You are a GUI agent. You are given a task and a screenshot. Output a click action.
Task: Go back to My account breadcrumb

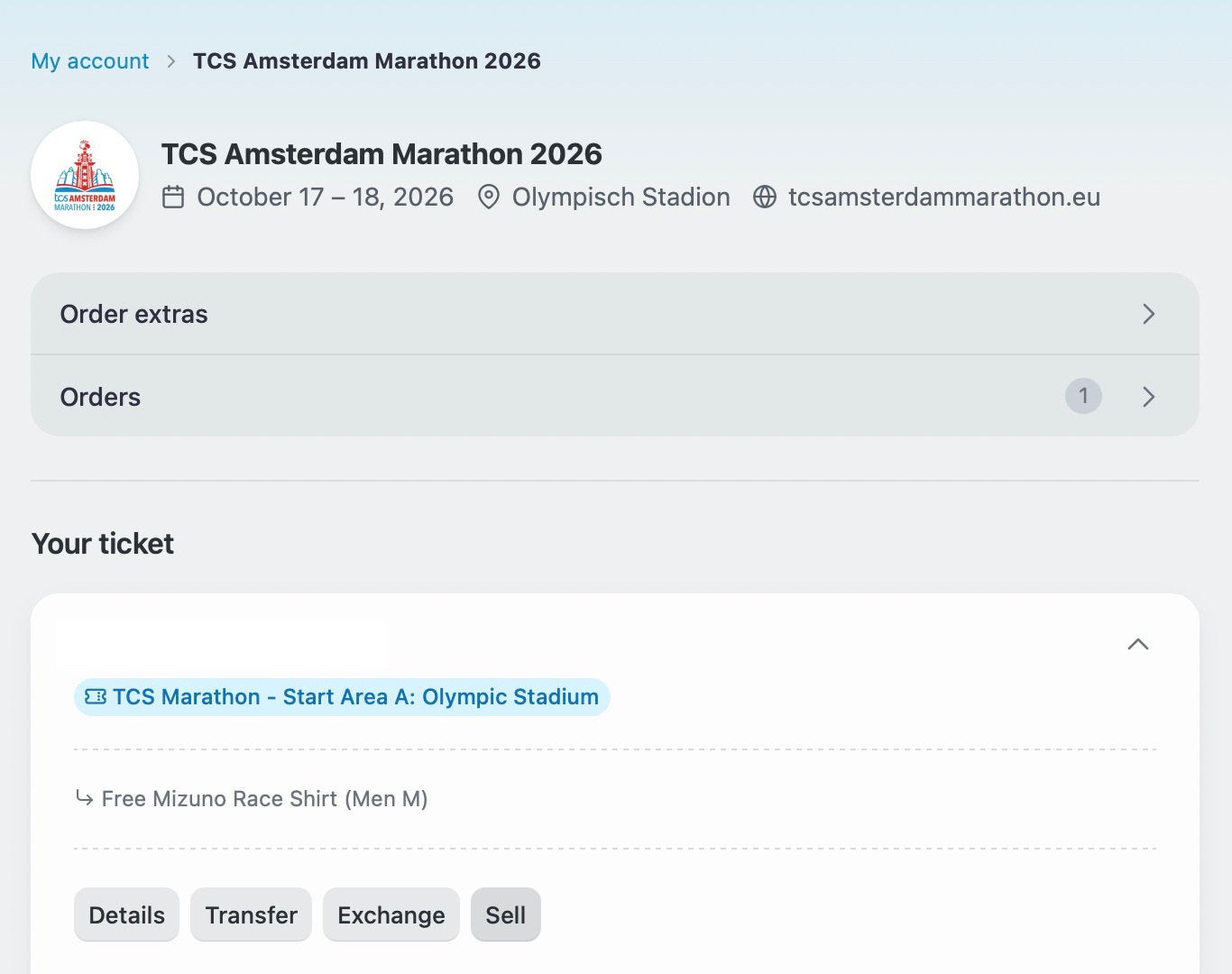click(x=90, y=61)
